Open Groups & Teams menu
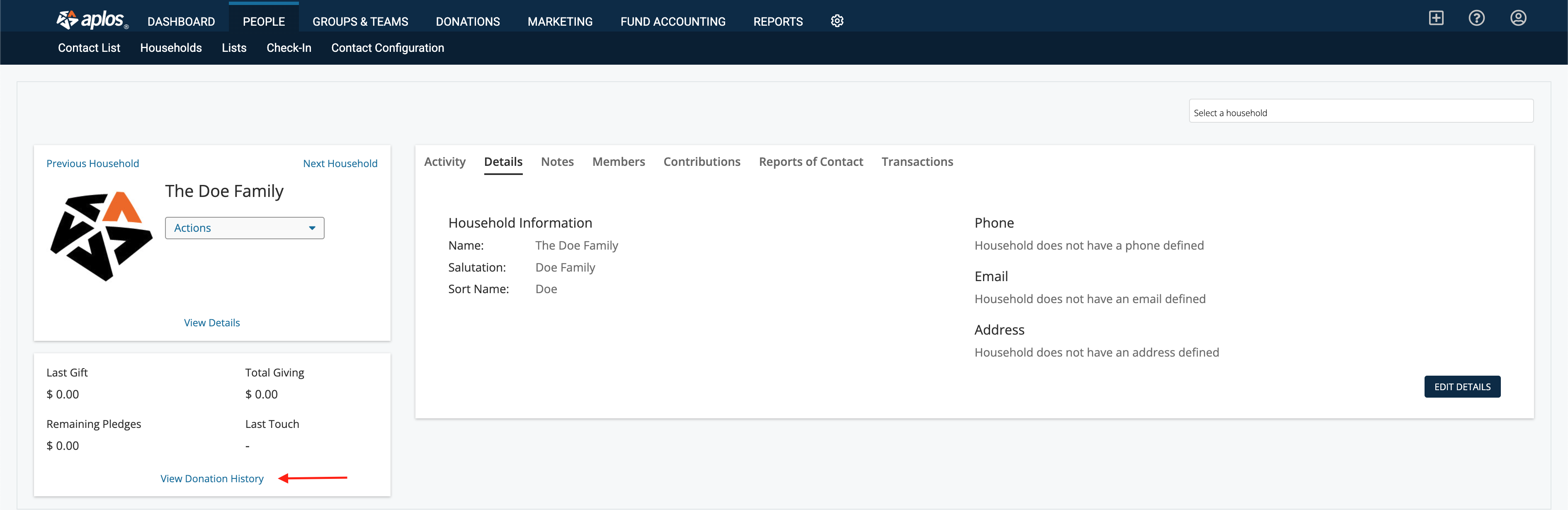 pyautogui.click(x=360, y=21)
